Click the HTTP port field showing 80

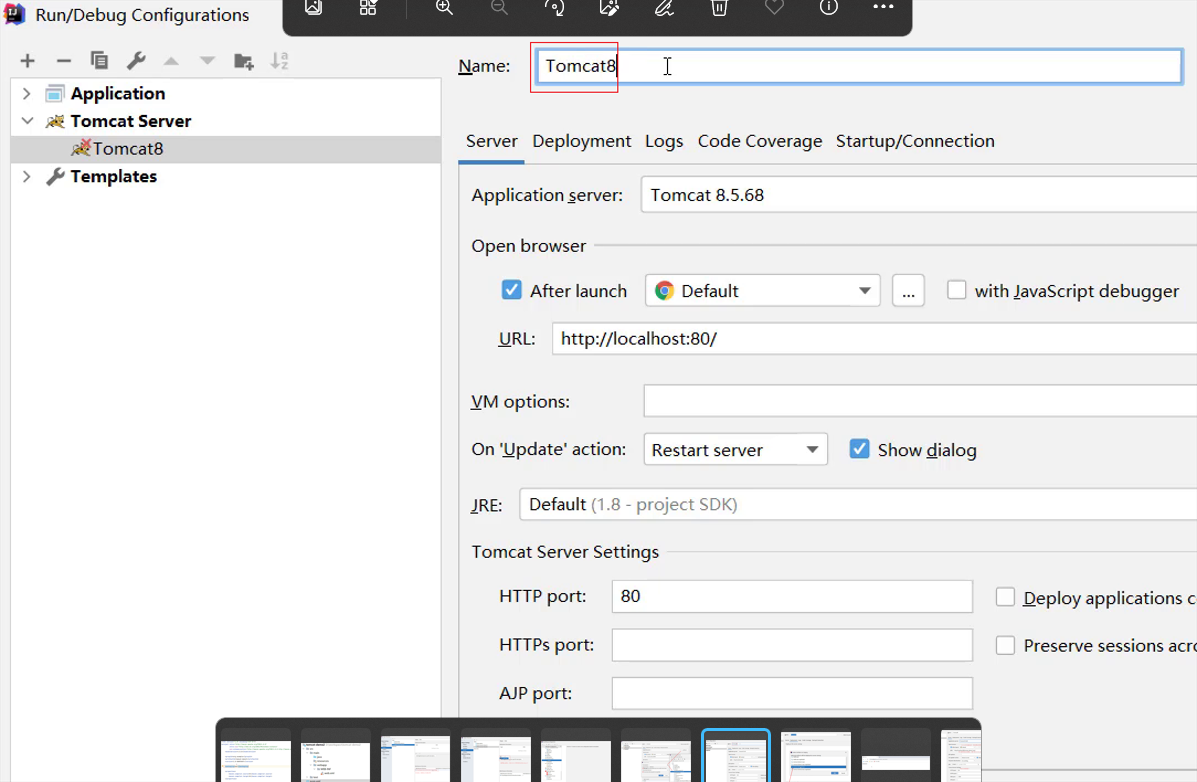click(x=792, y=596)
